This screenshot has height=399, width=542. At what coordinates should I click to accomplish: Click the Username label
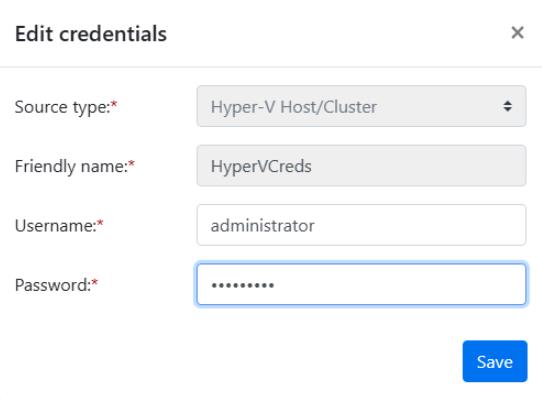click(55, 226)
